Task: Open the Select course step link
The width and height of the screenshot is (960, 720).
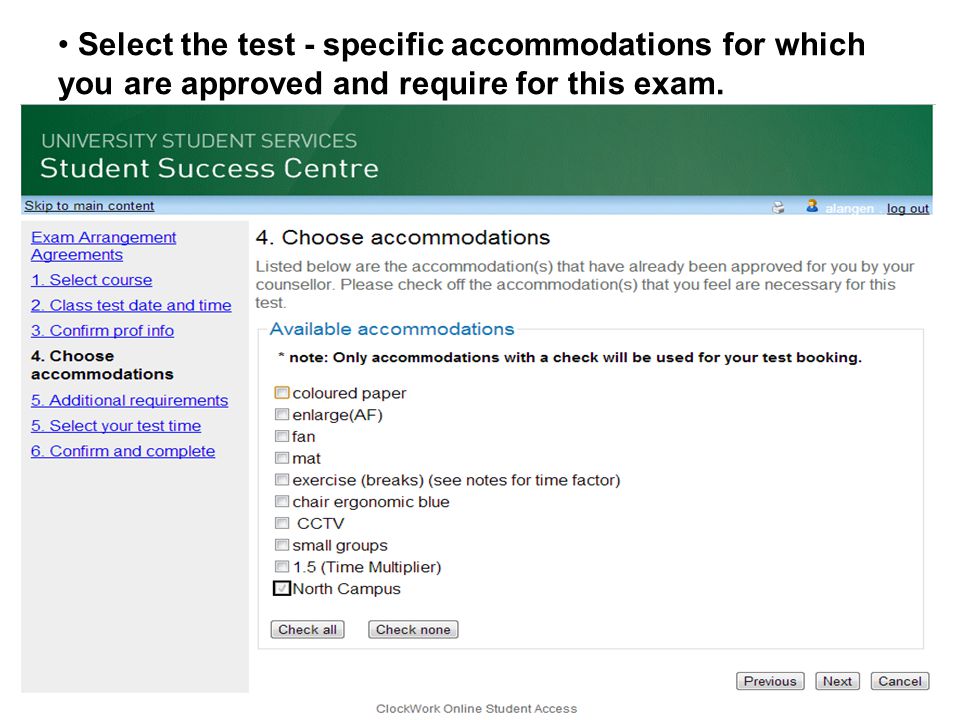Action: (x=92, y=280)
